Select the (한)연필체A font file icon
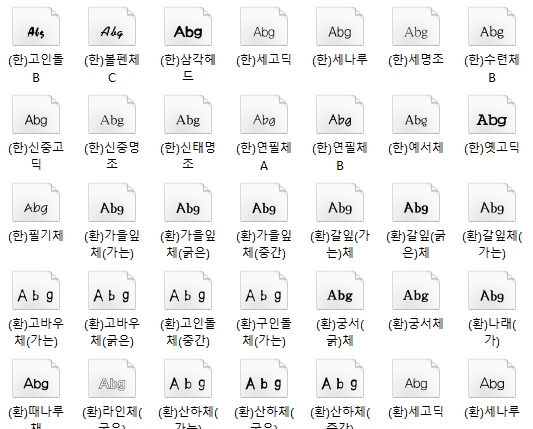Image resolution: width=533 pixels, height=429 pixels. click(264, 115)
